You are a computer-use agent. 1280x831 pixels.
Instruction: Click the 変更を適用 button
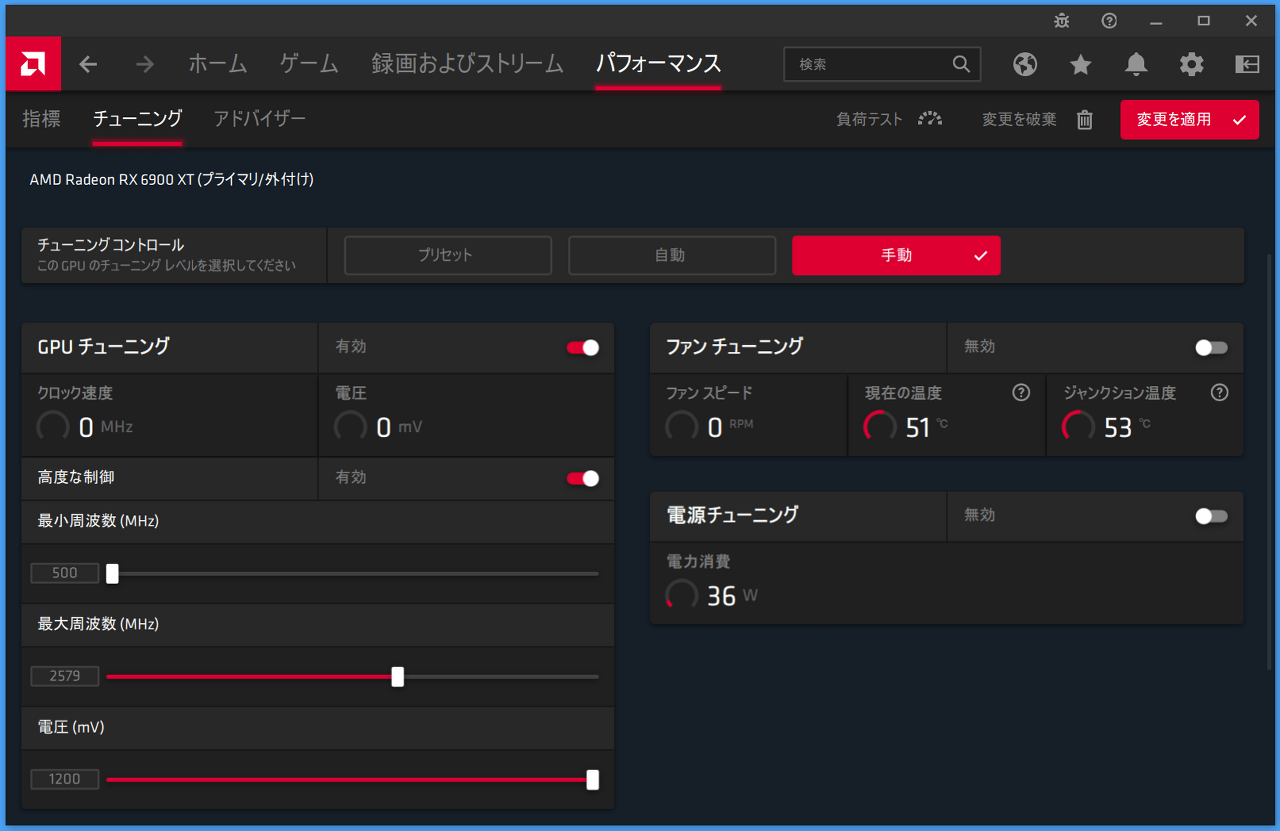pos(1189,120)
